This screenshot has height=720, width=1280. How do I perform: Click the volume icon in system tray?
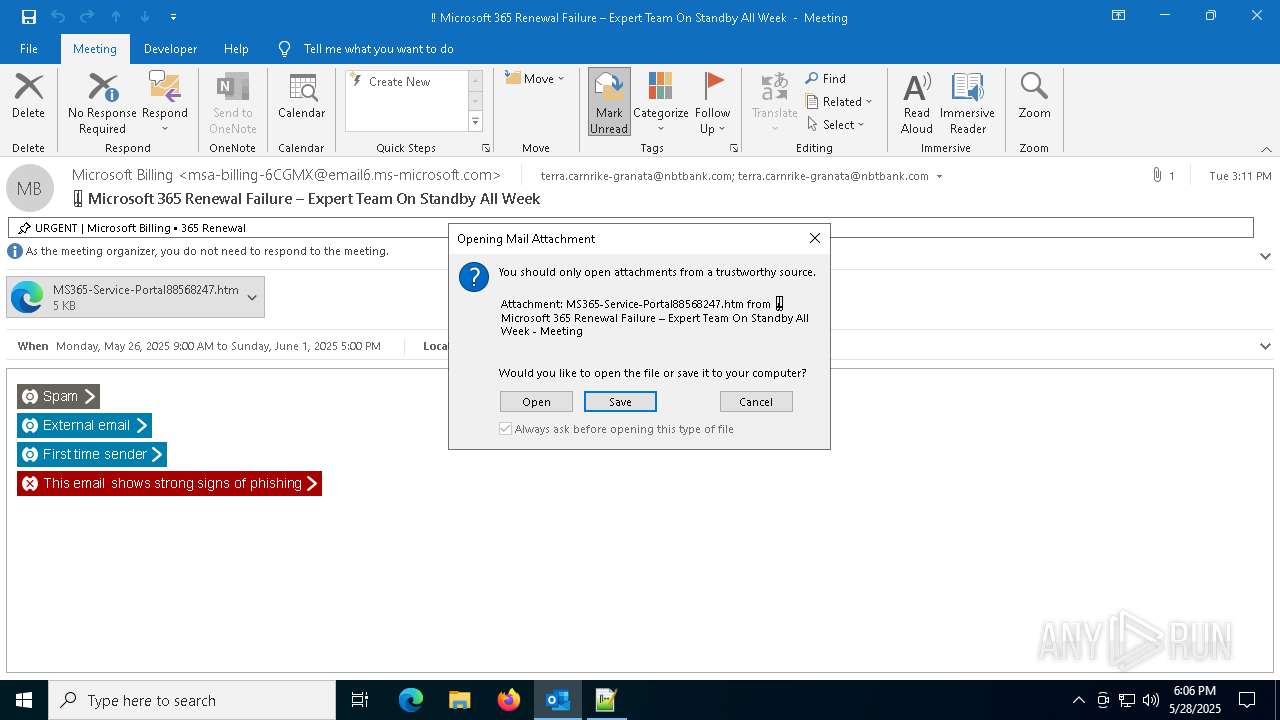[x=1151, y=700]
